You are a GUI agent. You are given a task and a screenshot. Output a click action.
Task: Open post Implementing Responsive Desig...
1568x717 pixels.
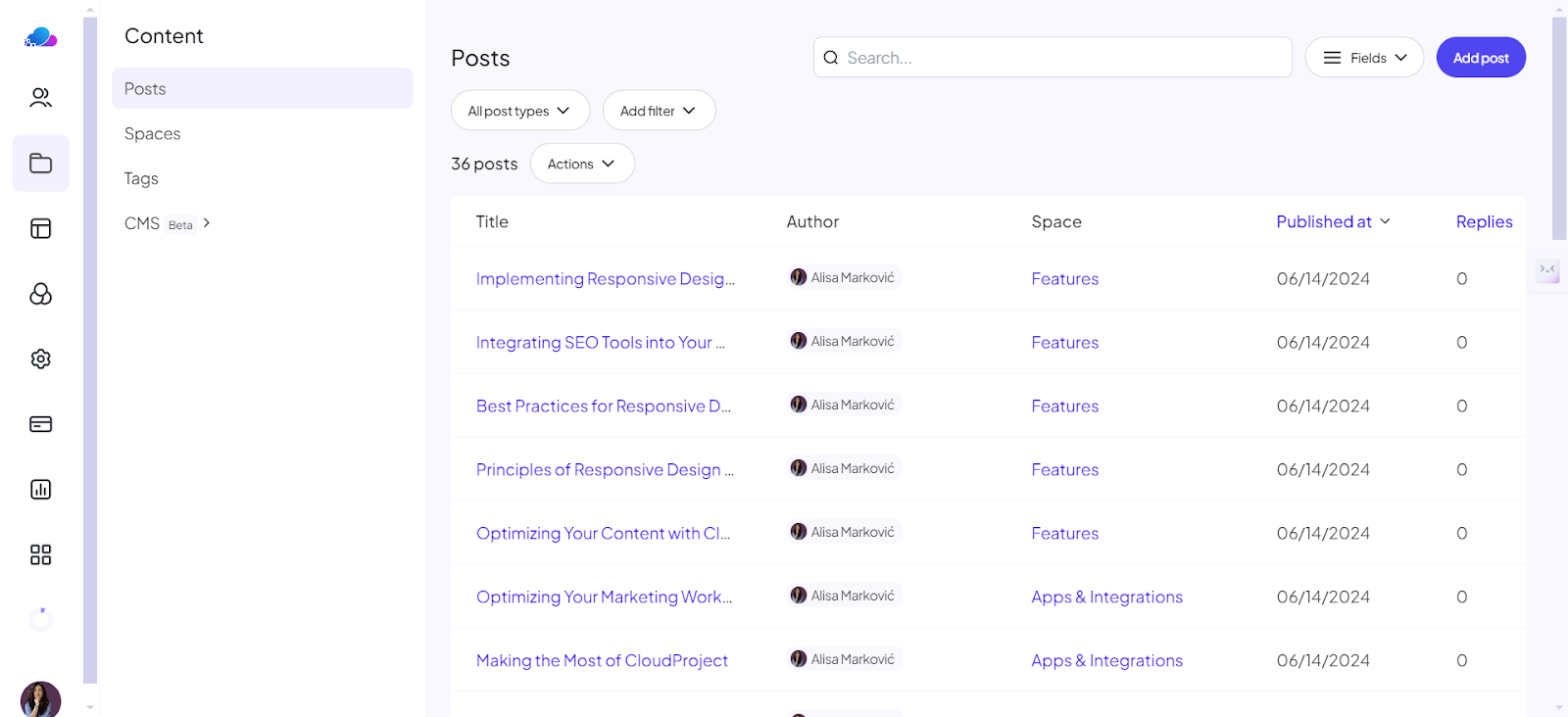(606, 278)
